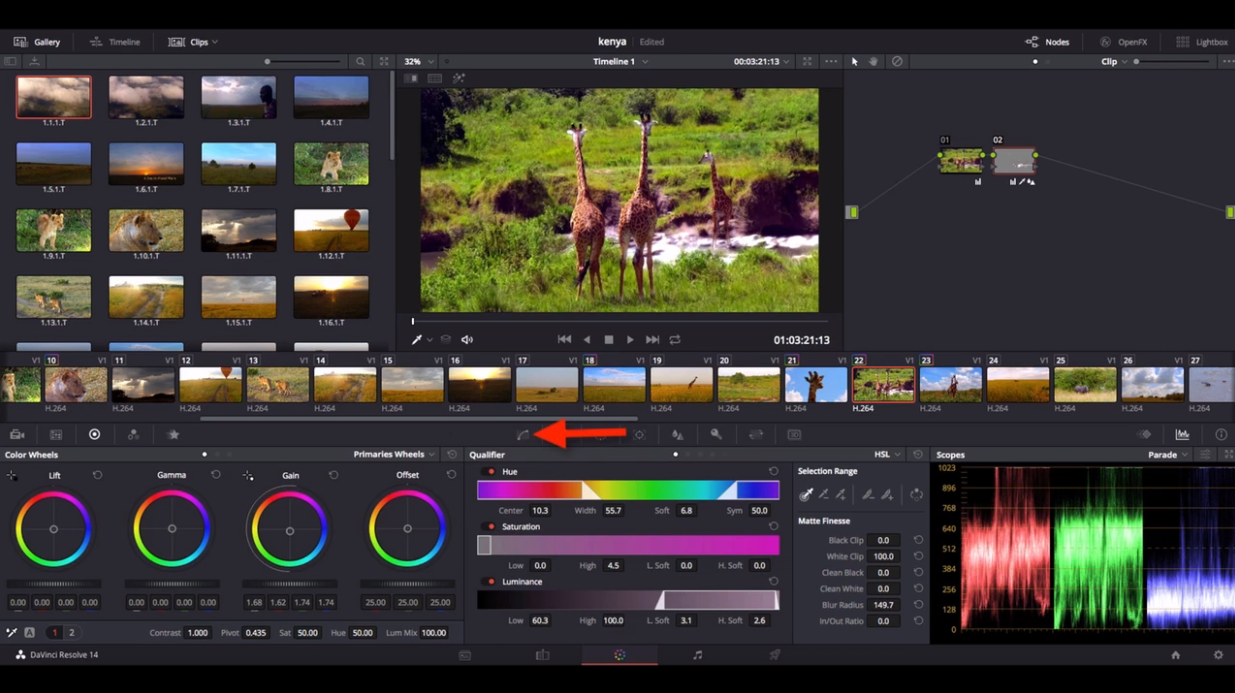Viewport: 1235px width, 693px height.
Task: Adjust the Gain master wheel slider
Action: [x=290, y=584]
